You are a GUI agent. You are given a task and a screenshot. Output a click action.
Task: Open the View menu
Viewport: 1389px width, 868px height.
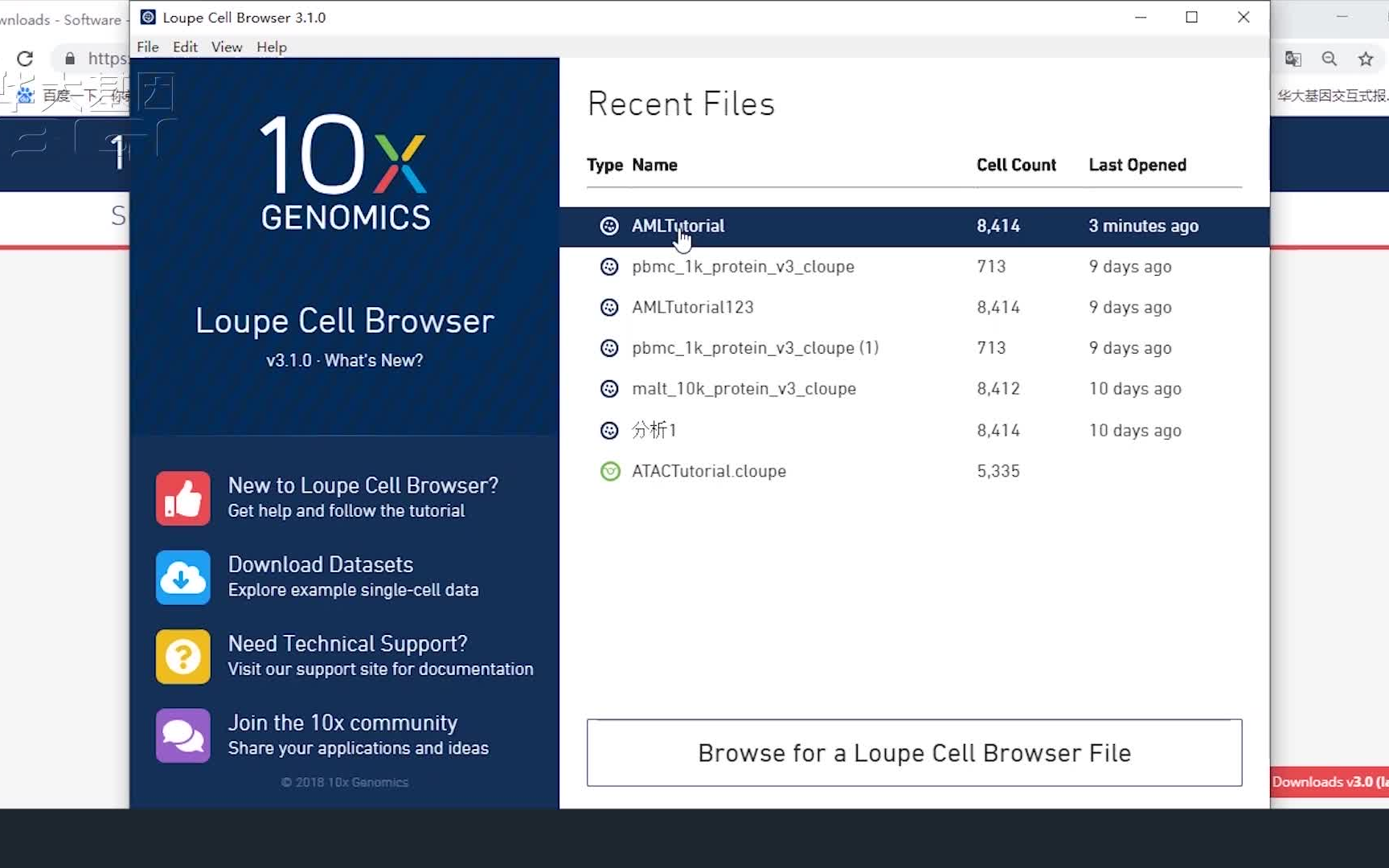click(x=227, y=47)
